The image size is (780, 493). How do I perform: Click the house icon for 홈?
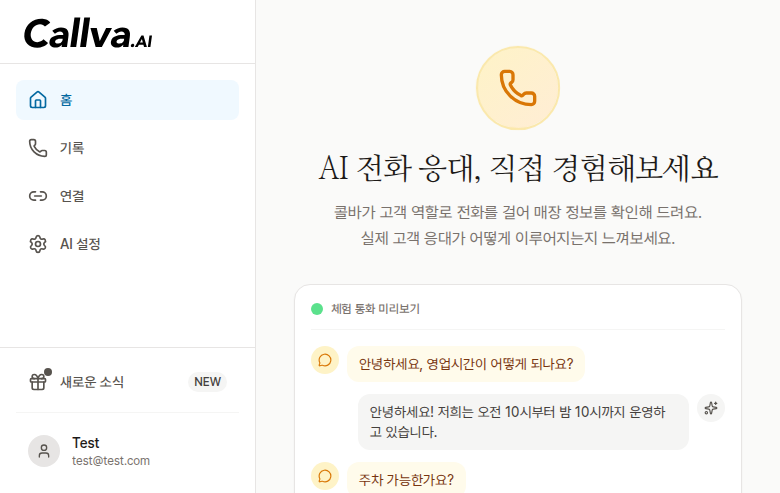tap(38, 100)
